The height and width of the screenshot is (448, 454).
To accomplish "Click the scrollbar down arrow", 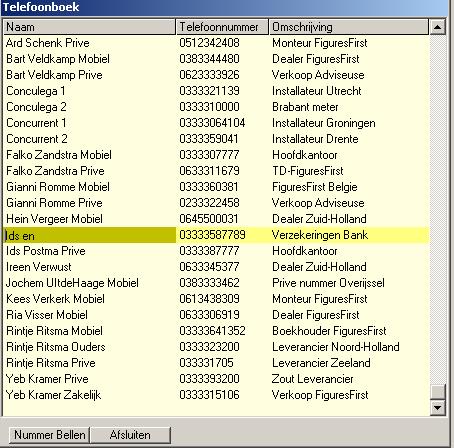I will (437, 407).
